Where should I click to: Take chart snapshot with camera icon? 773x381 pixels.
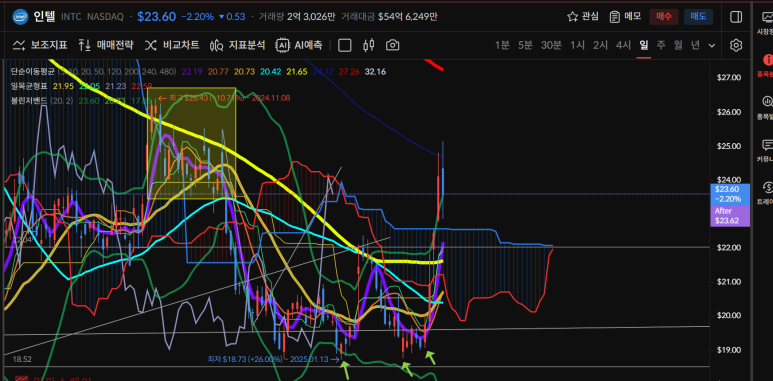click(x=392, y=45)
